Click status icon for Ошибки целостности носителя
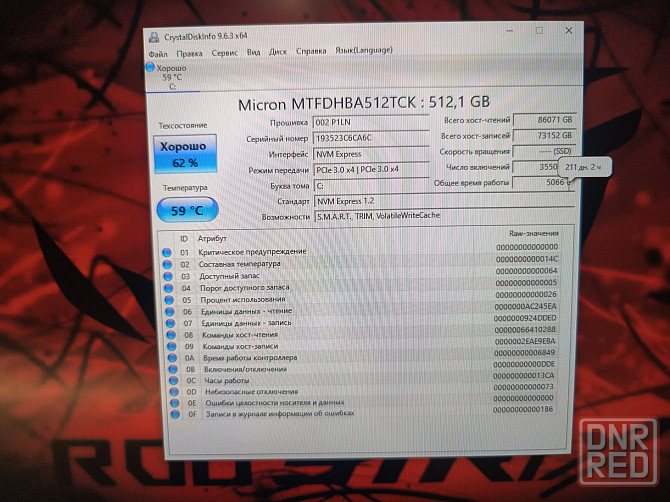Screen dimensions: 670x502 174,403
